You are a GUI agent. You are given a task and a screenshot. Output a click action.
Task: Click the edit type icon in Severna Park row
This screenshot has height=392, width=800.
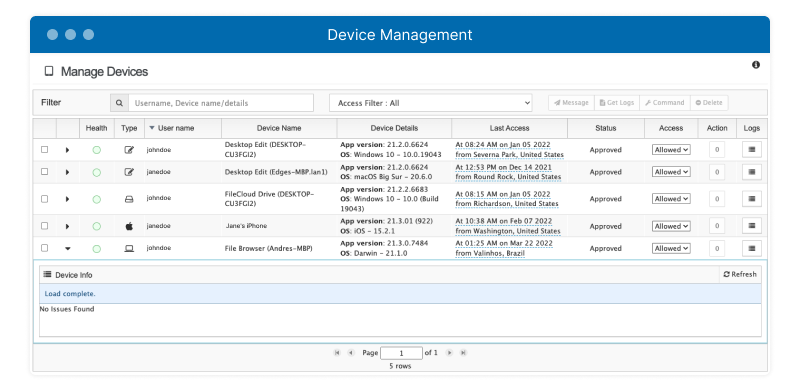tap(129, 150)
